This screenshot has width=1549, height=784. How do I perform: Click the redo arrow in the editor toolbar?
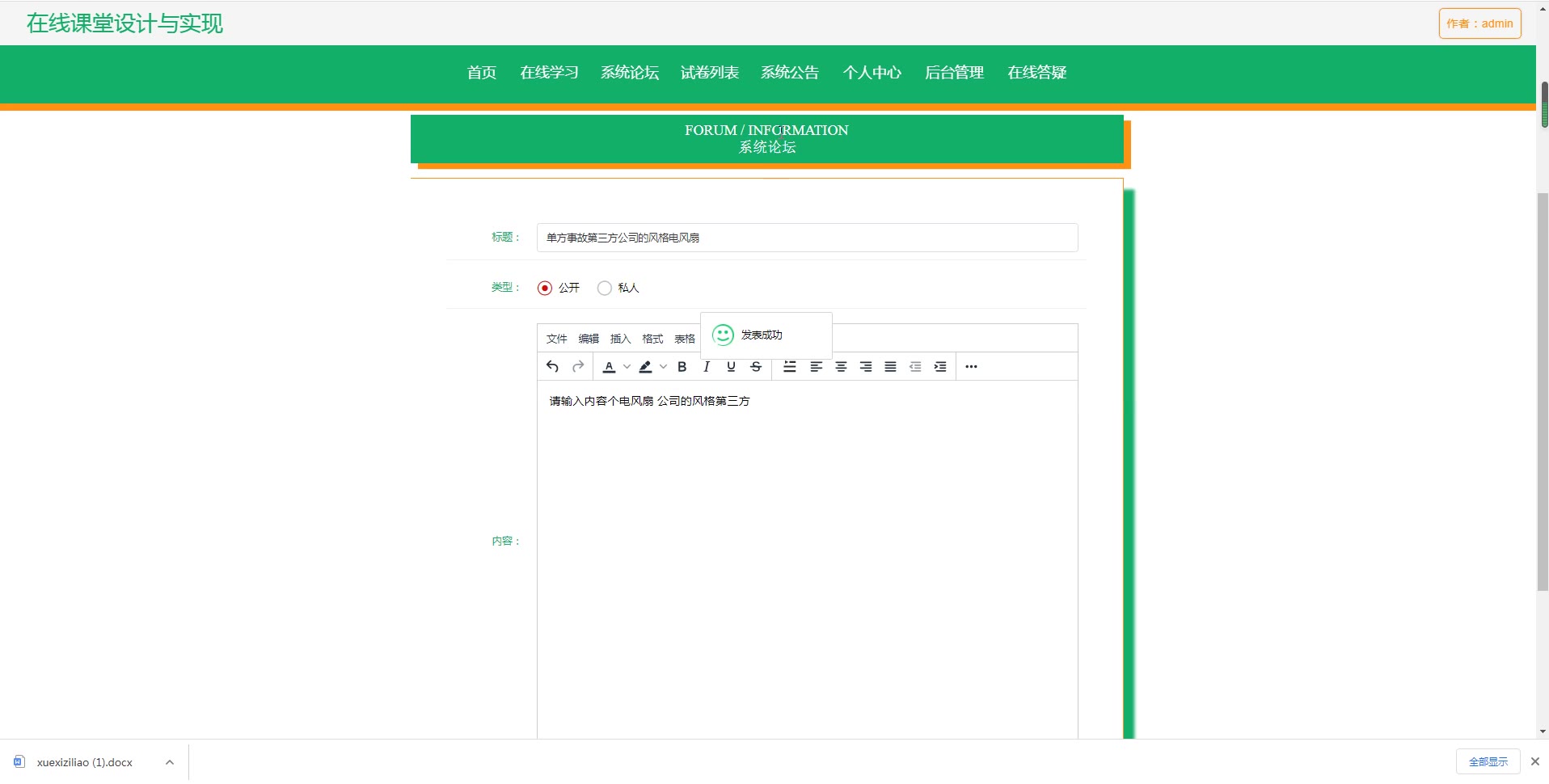[x=578, y=367]
